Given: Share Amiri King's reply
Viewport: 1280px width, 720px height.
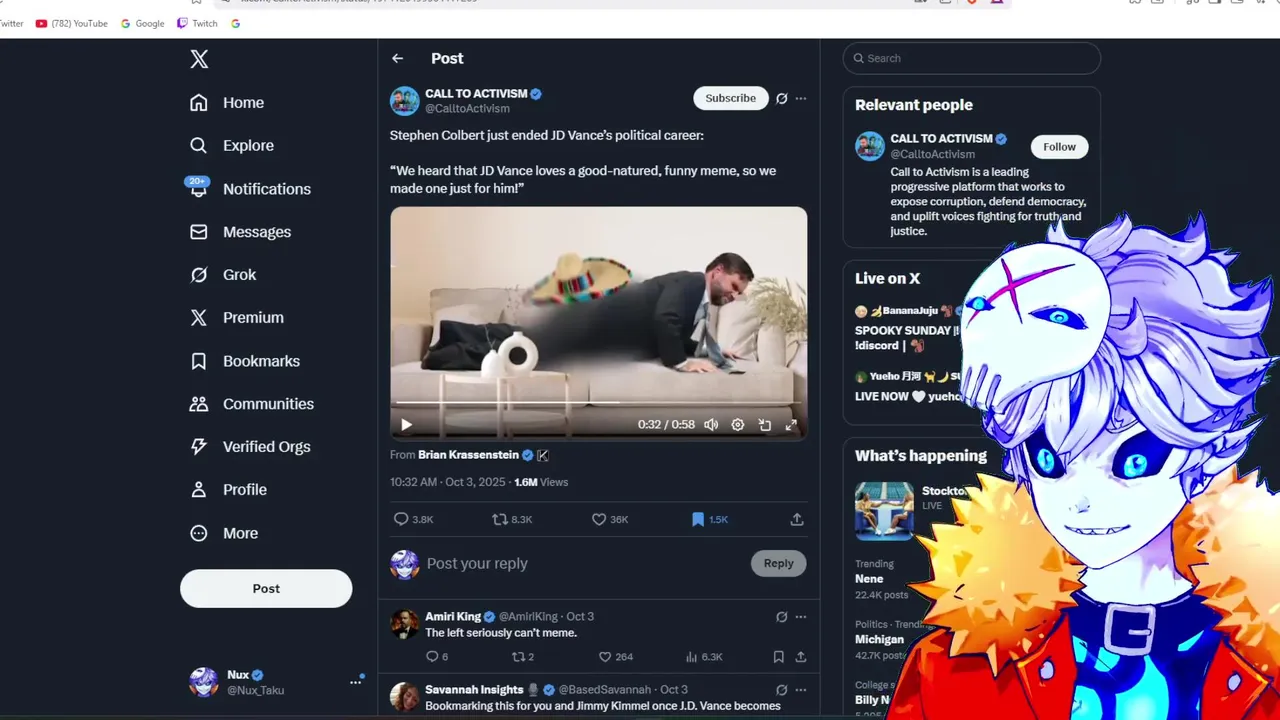Looking at the screenshot, I should click(801, 657).
